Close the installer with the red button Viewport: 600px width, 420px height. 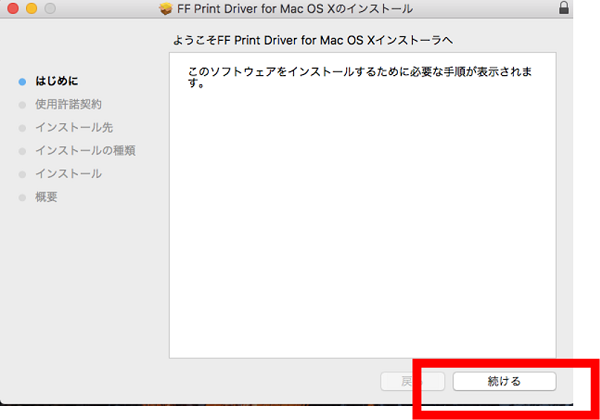[10, 9]
